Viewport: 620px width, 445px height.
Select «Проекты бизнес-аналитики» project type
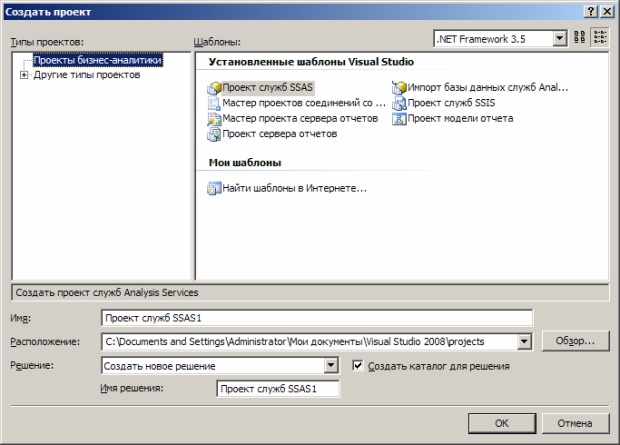click(x=96, y=61)
